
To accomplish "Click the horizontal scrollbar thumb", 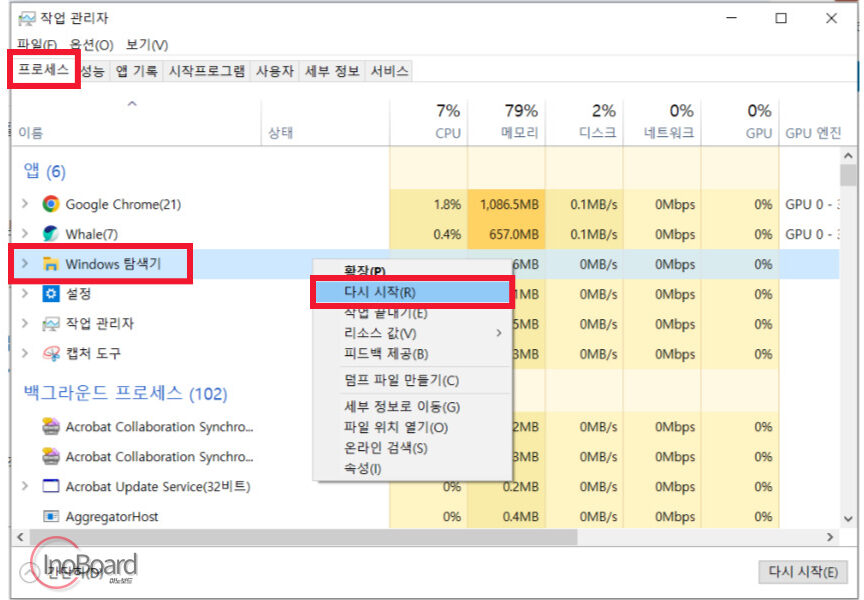I will (303, 537).
